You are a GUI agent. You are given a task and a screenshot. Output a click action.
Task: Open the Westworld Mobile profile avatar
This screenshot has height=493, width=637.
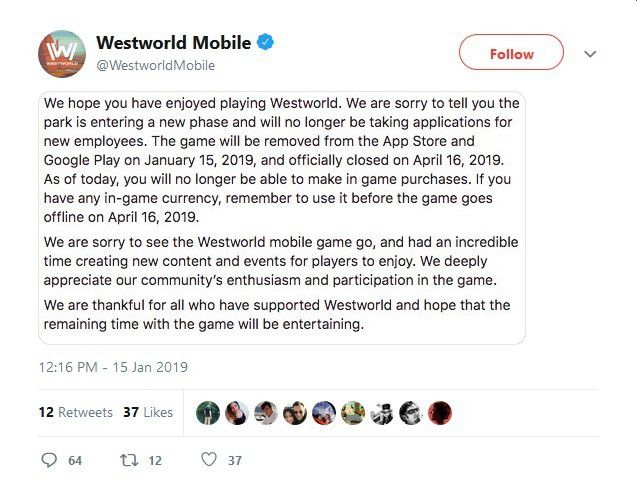click(x=61, y=54)
